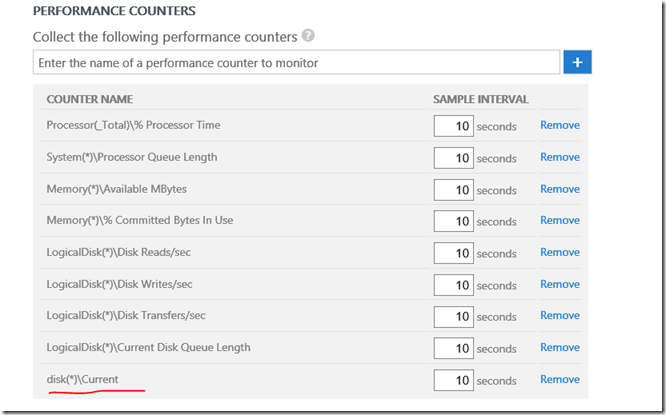Remove the Committed Bytes In Use counter
This screenshot has width=666, height=415.
(x=559, y=220)
